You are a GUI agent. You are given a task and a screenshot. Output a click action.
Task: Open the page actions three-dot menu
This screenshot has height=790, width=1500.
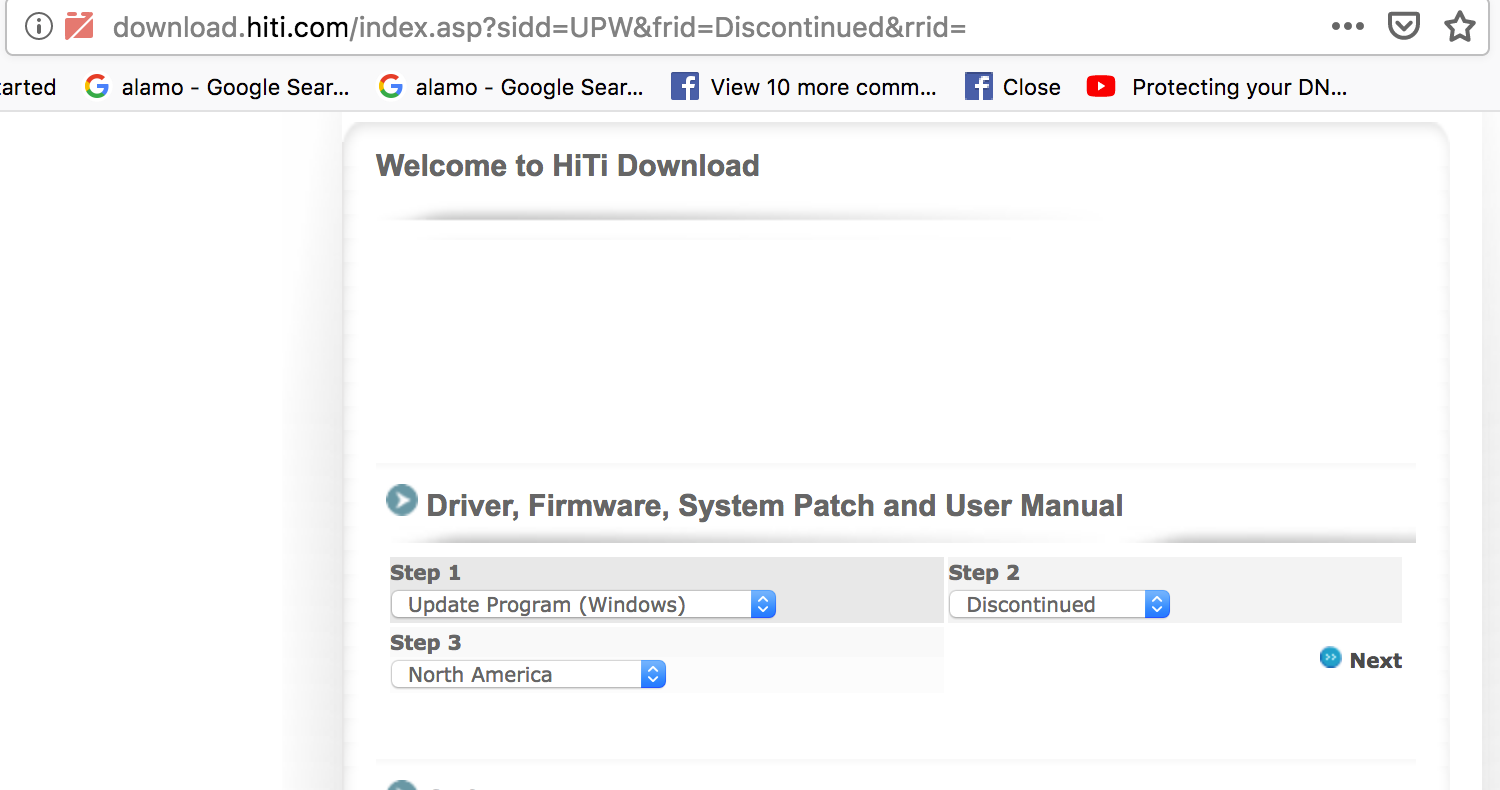1348,26
